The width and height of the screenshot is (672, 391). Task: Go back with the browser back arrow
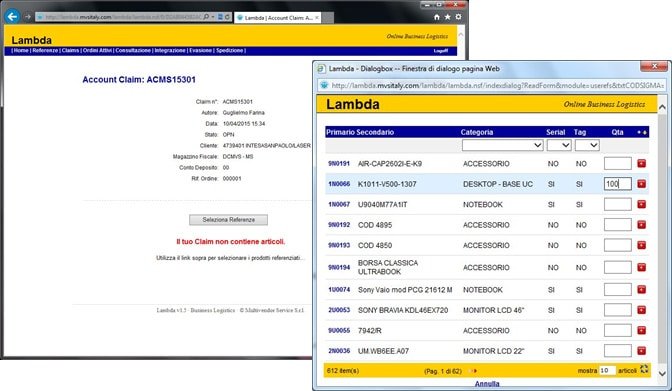tap(12, 17)
